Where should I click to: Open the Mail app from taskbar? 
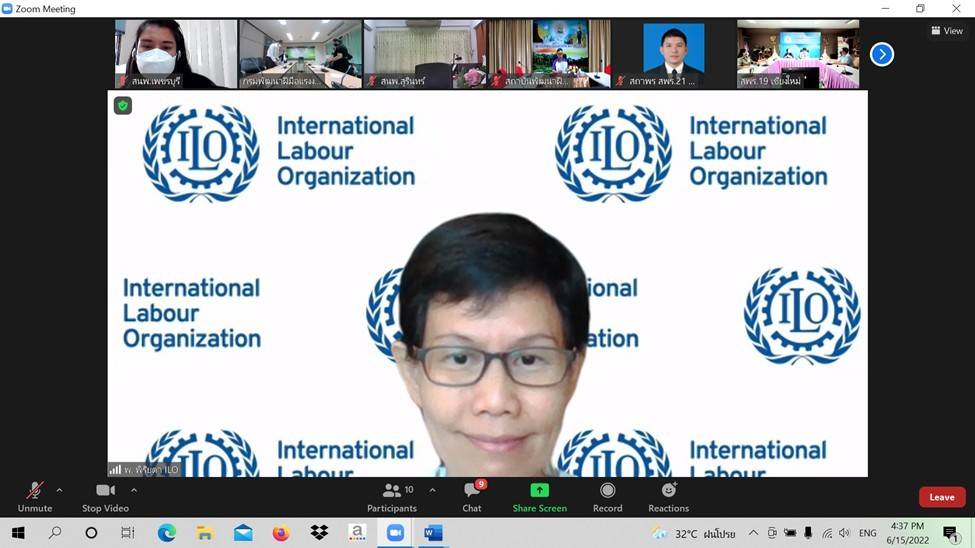click(243, 533)
